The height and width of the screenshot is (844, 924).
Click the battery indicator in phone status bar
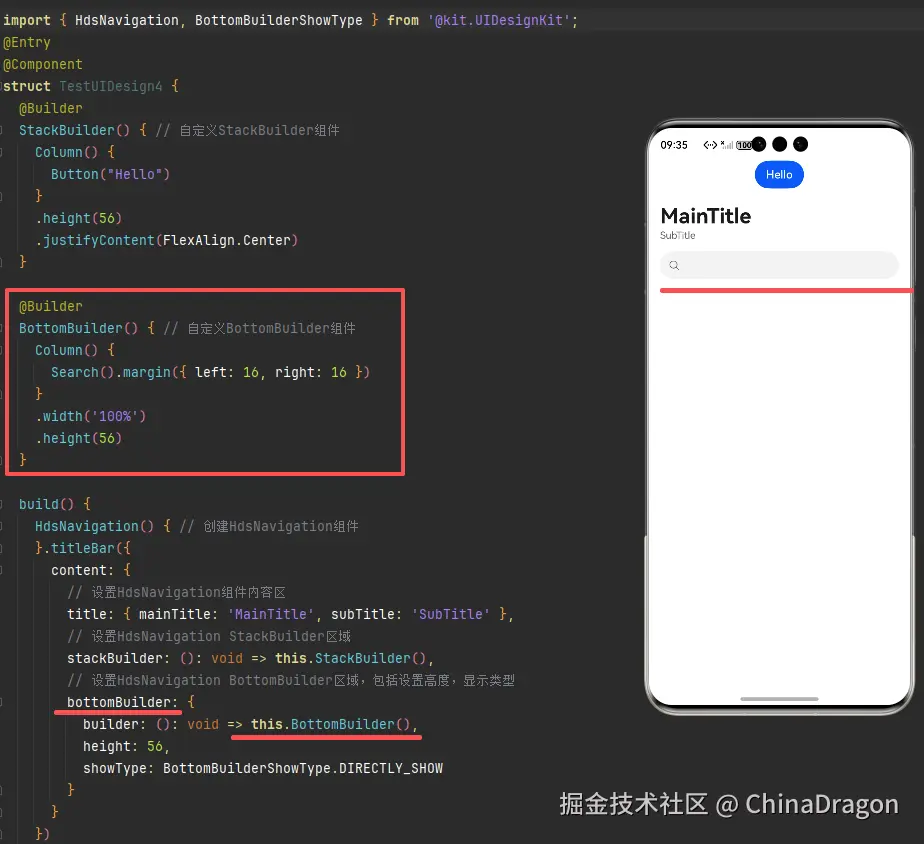(744, 145)
